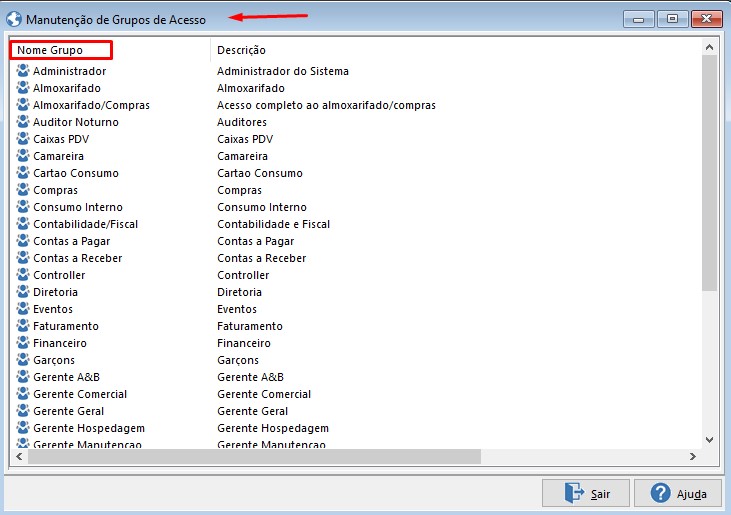Choose the Contas a Pagar group name

(72, 241)
